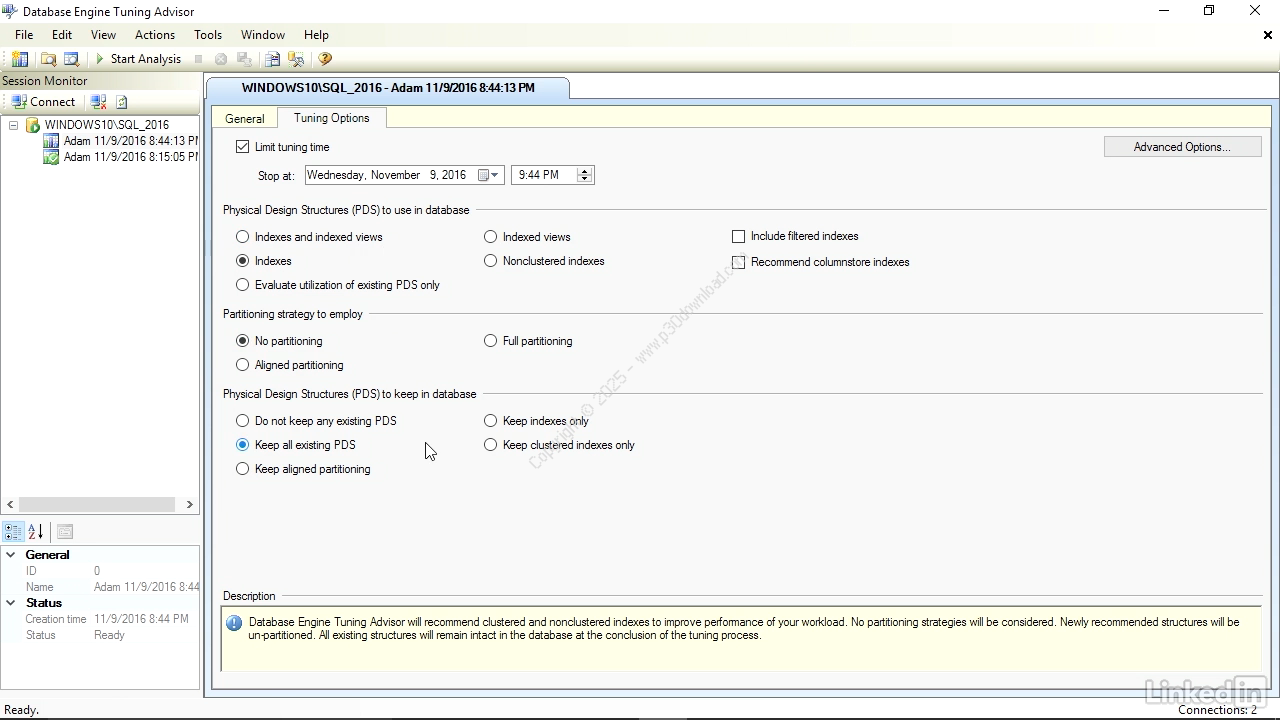Select Do not keep any existing PDS
The height and width of the screenshot is (720, 1280).
[x=242, y=421]
